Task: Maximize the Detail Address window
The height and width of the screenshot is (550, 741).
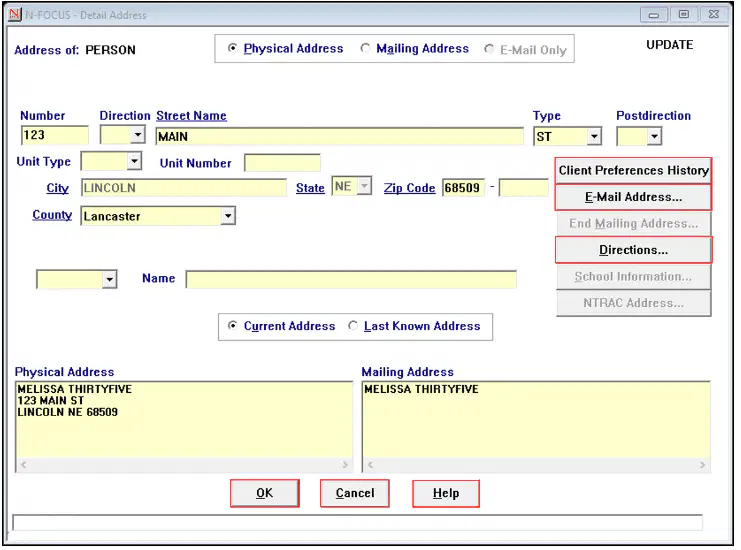Action: (684, 15)
